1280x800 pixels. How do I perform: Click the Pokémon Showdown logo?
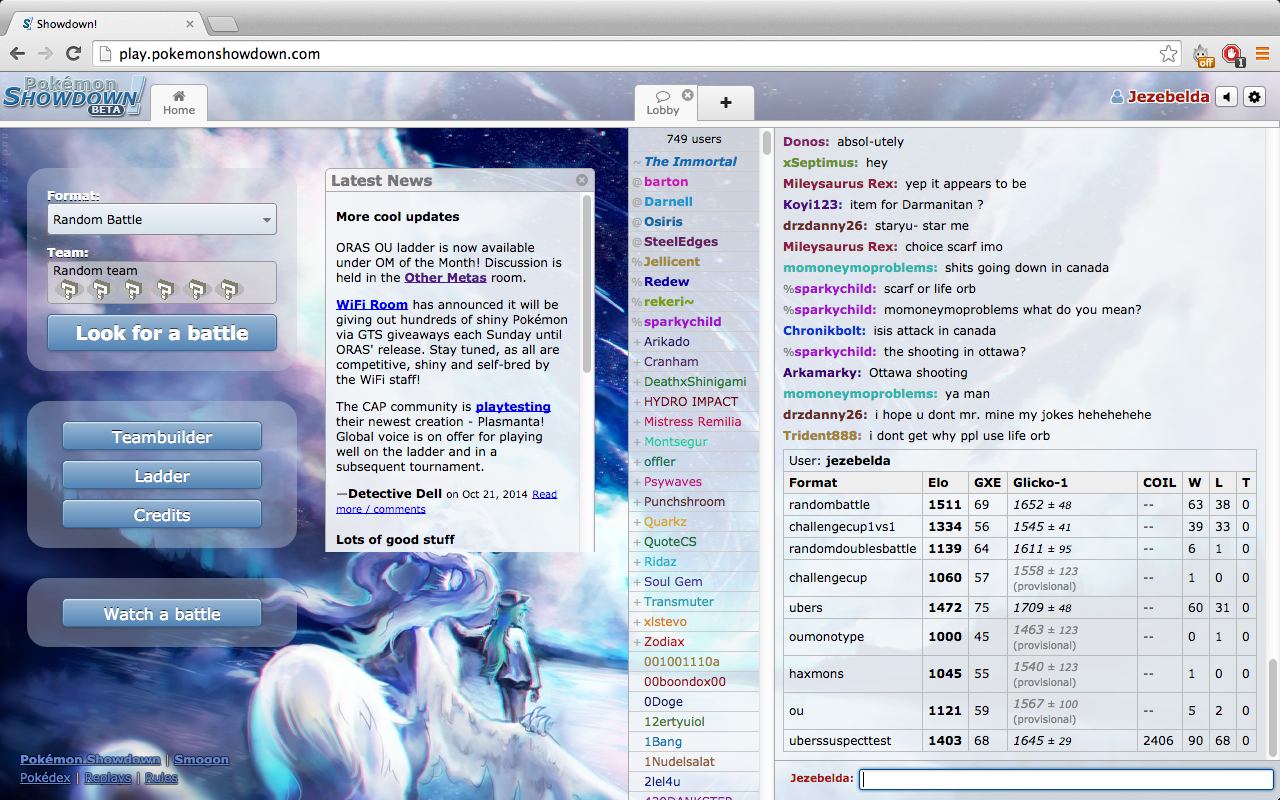72,97
